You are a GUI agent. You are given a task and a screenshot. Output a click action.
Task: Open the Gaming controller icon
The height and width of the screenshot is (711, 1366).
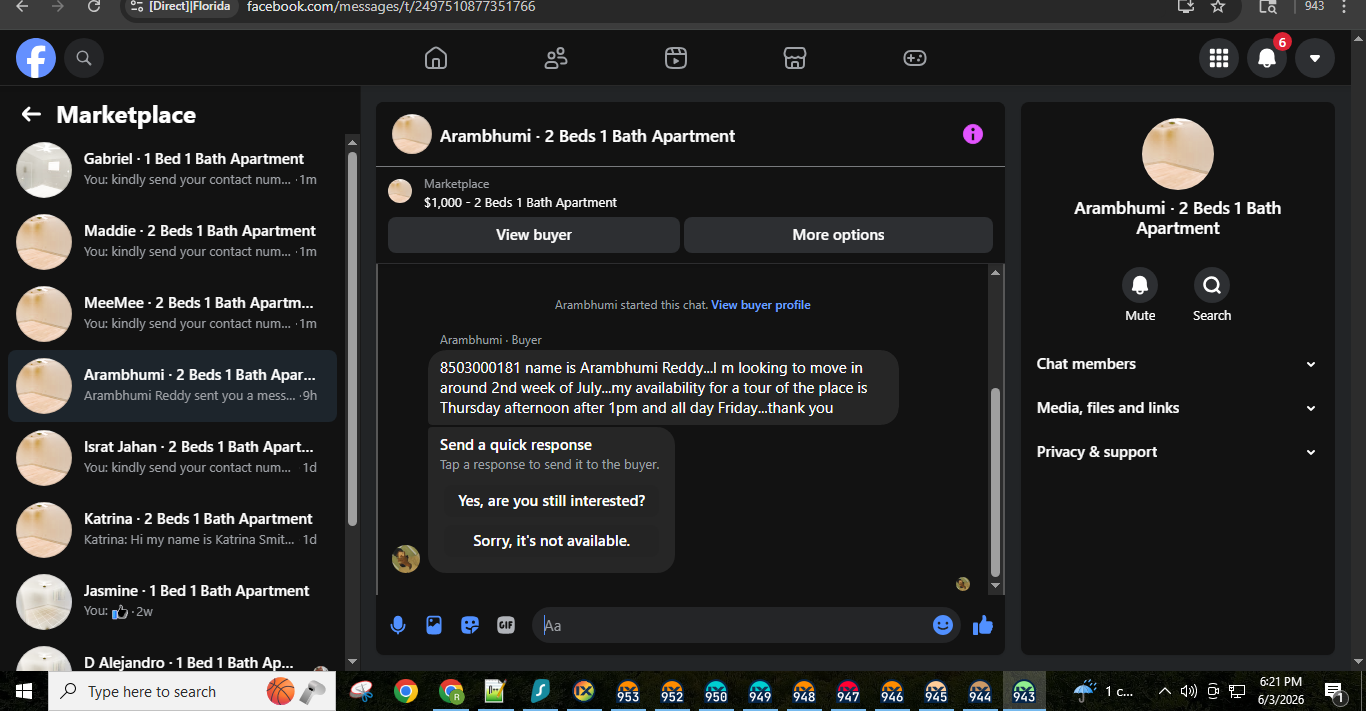click(915, 58)
